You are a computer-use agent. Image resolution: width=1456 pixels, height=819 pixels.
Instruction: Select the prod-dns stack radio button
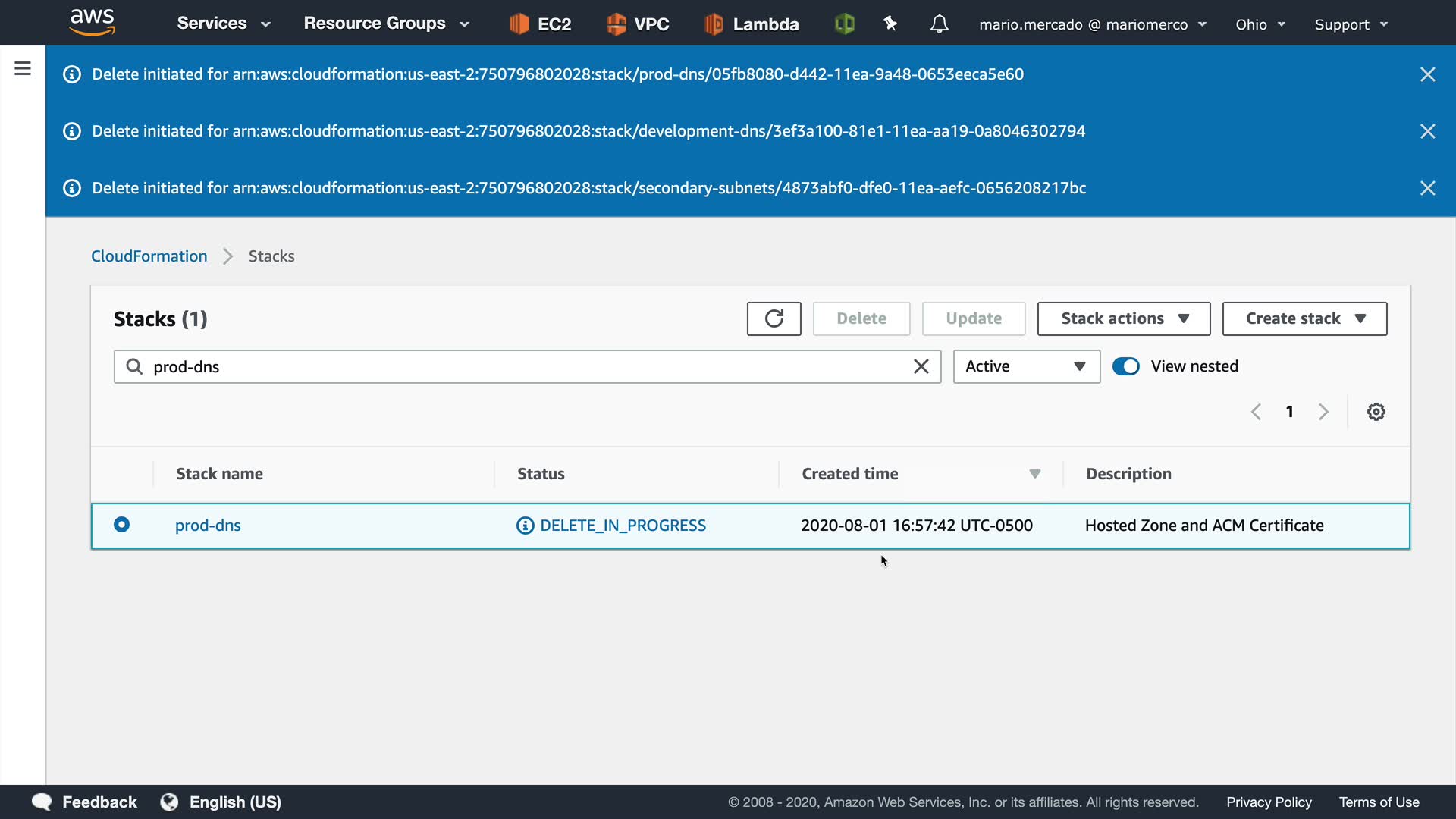tap(121, 525)
